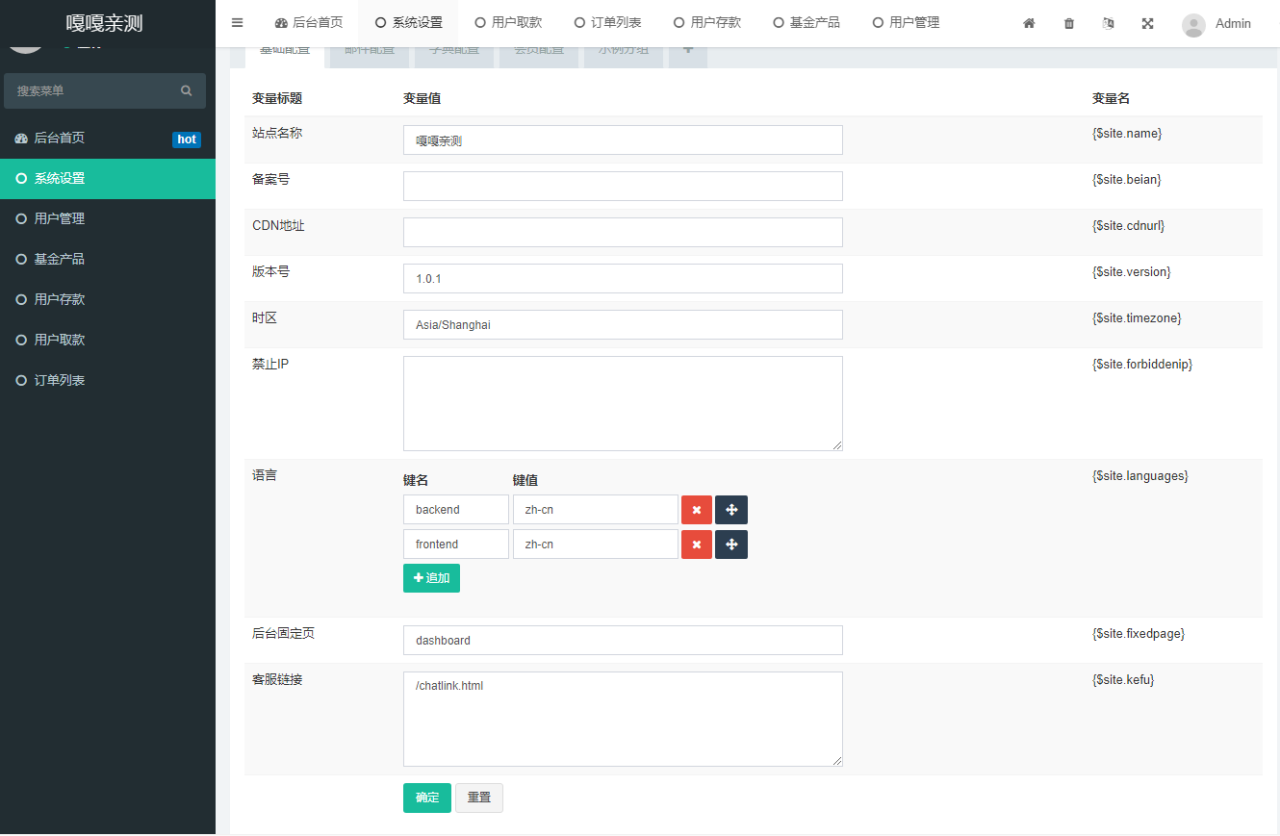Open the 基金产品 tab in top bar

coord(806,23)
